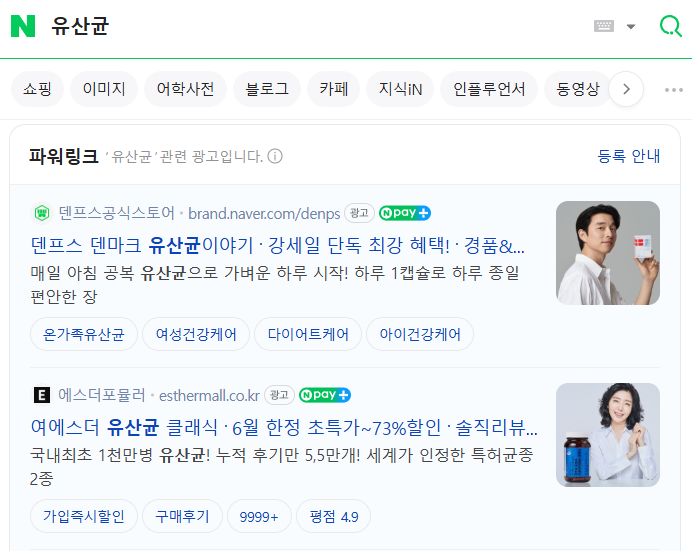The image size is (692, 551).
Task: Show more category tabs with the right chevron
Action: 626,89
